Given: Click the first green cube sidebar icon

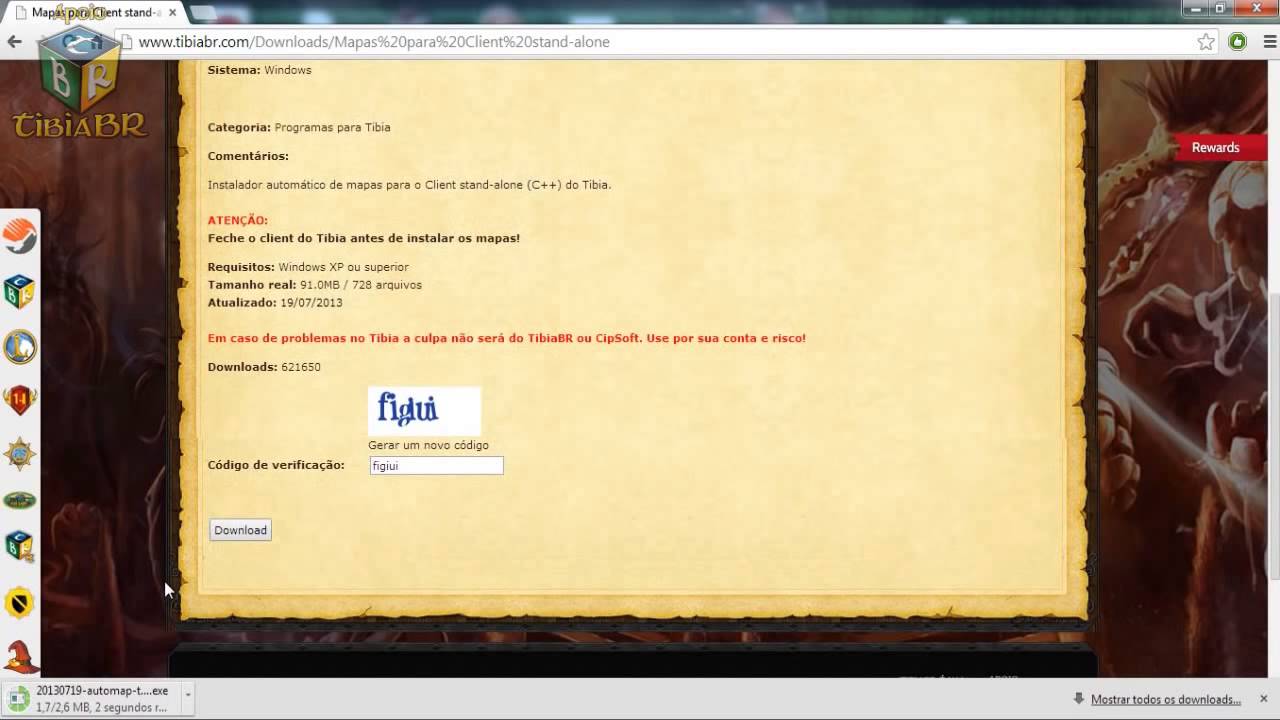Looking at the screenshot, I should (x=20, y=292).
